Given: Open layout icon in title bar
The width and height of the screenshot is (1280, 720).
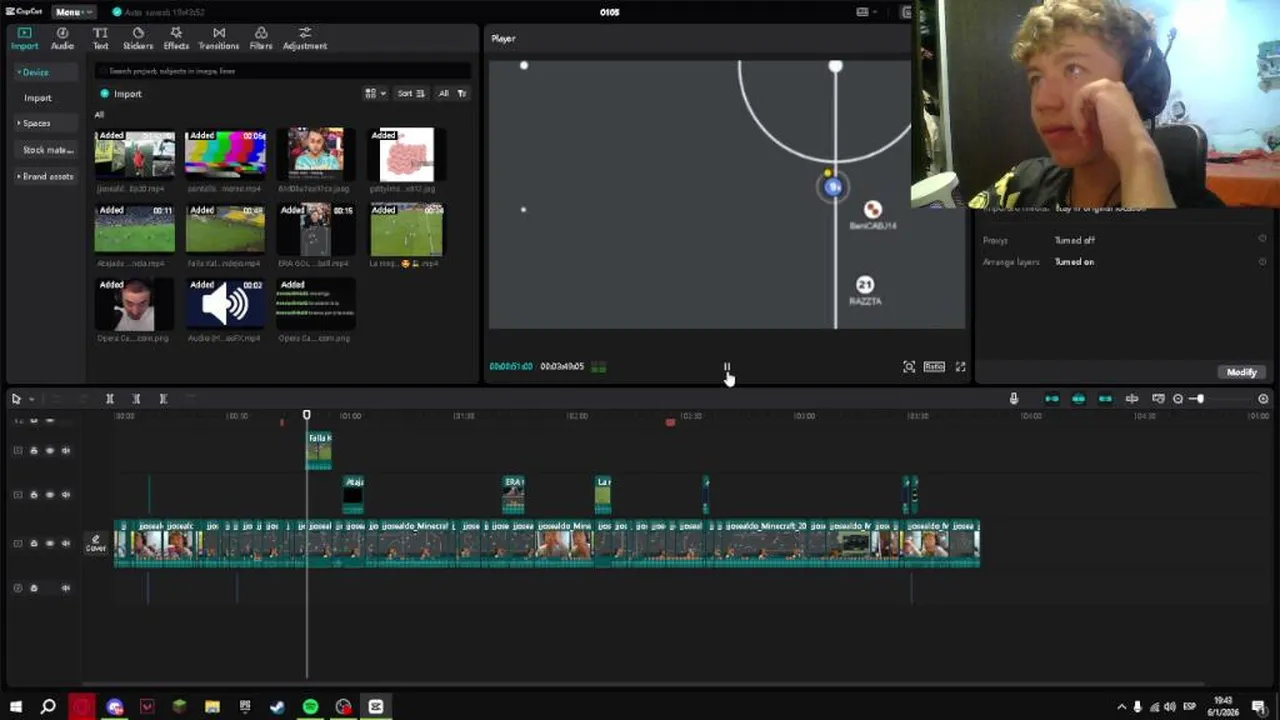Looking at the screenshot, I should [x=862, y=12].
